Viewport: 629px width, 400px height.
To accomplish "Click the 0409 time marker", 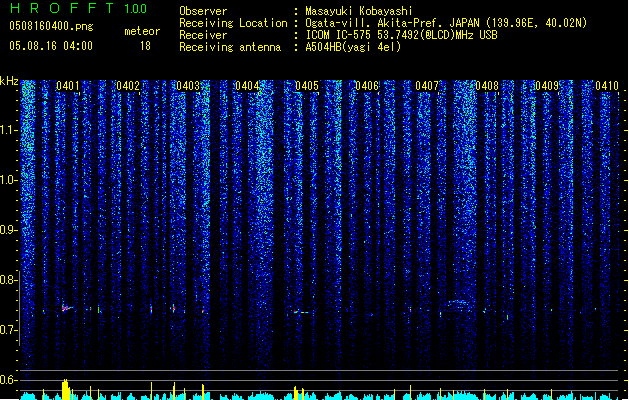I will [x=547, y=85].
